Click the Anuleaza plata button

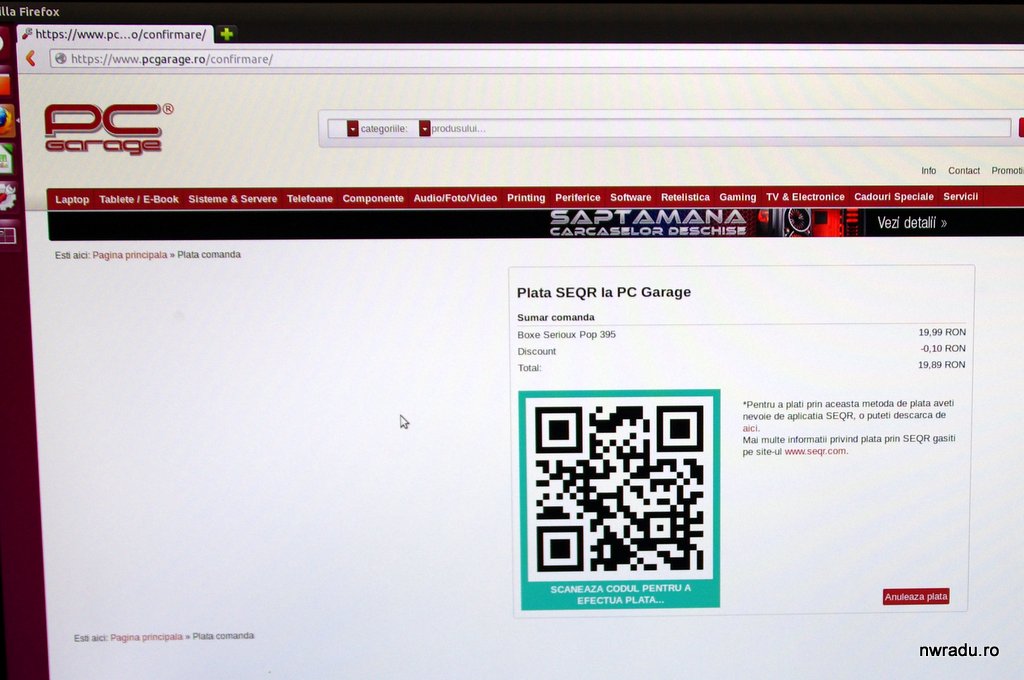(916, 596)
